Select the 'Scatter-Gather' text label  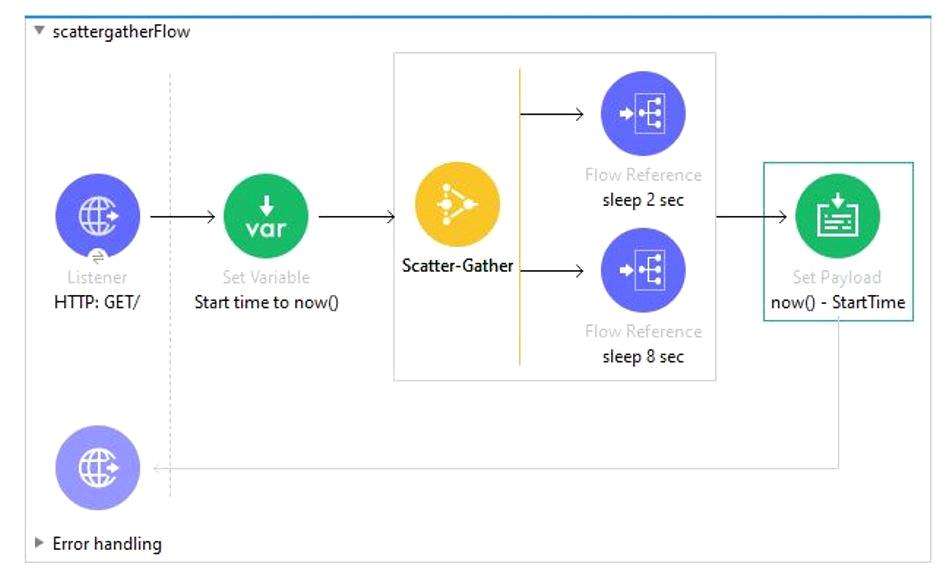457,266
